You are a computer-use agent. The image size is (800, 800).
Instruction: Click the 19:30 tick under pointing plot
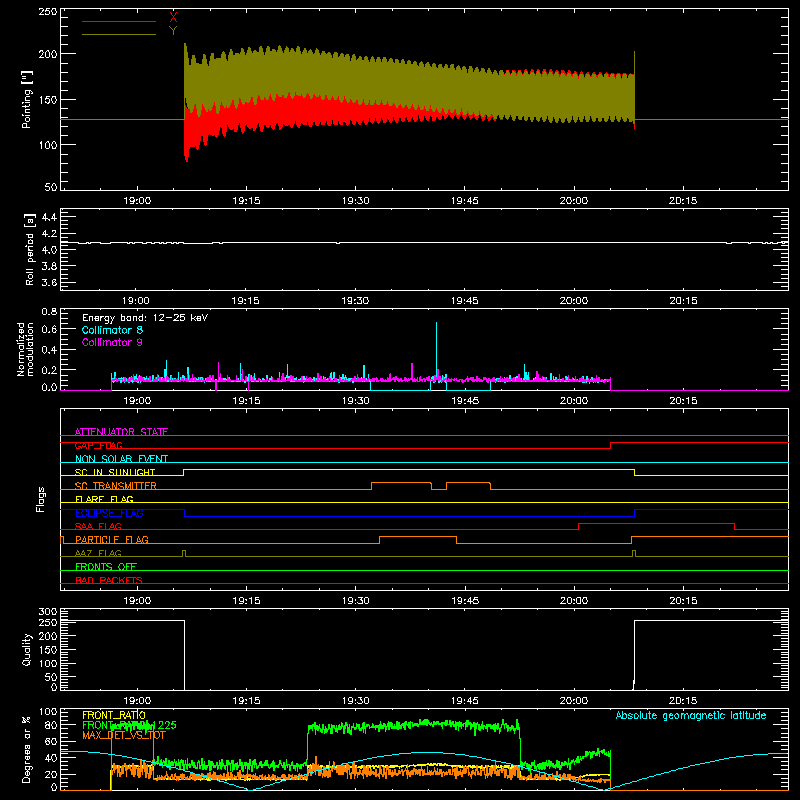[356, 201]
